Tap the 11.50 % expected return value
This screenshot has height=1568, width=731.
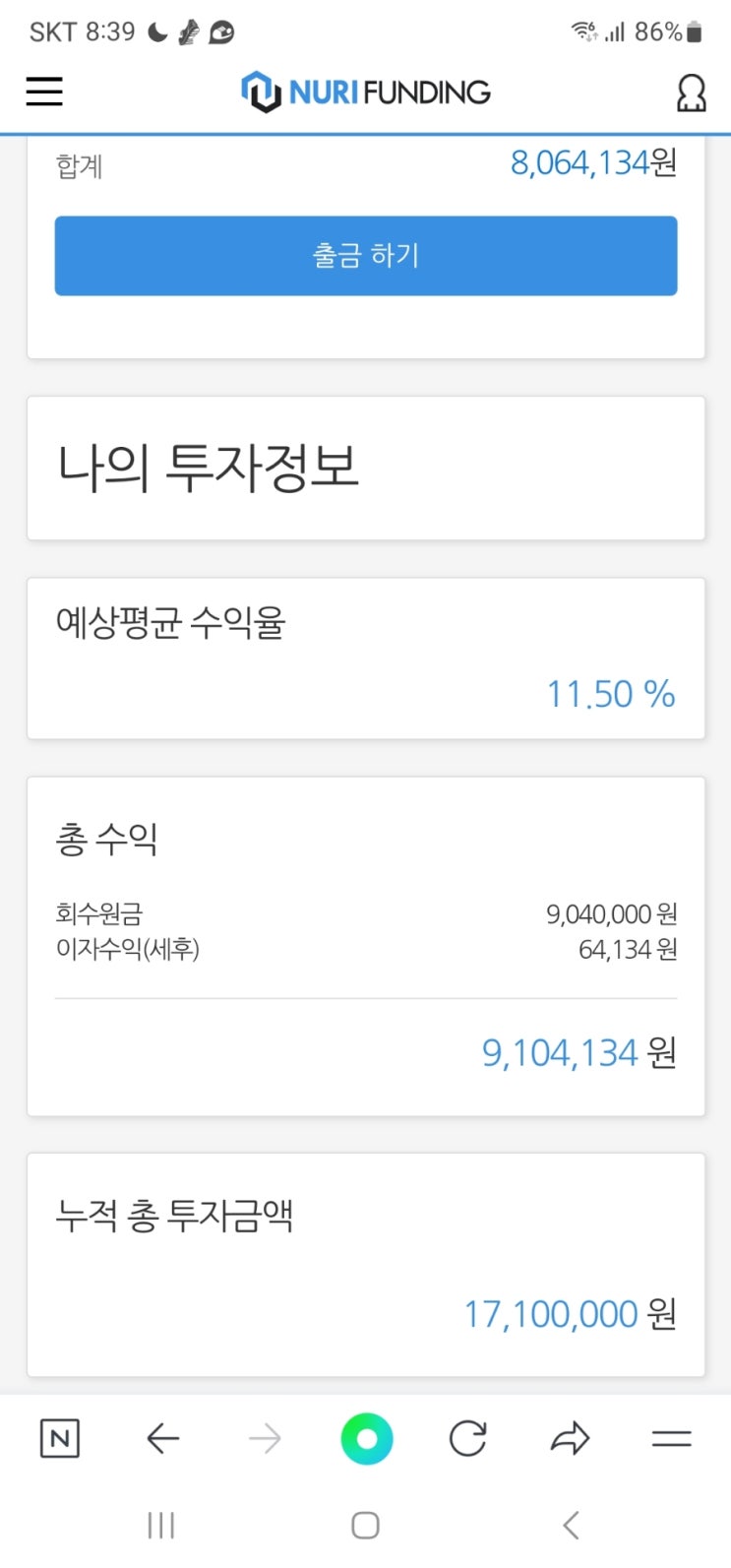610,694
